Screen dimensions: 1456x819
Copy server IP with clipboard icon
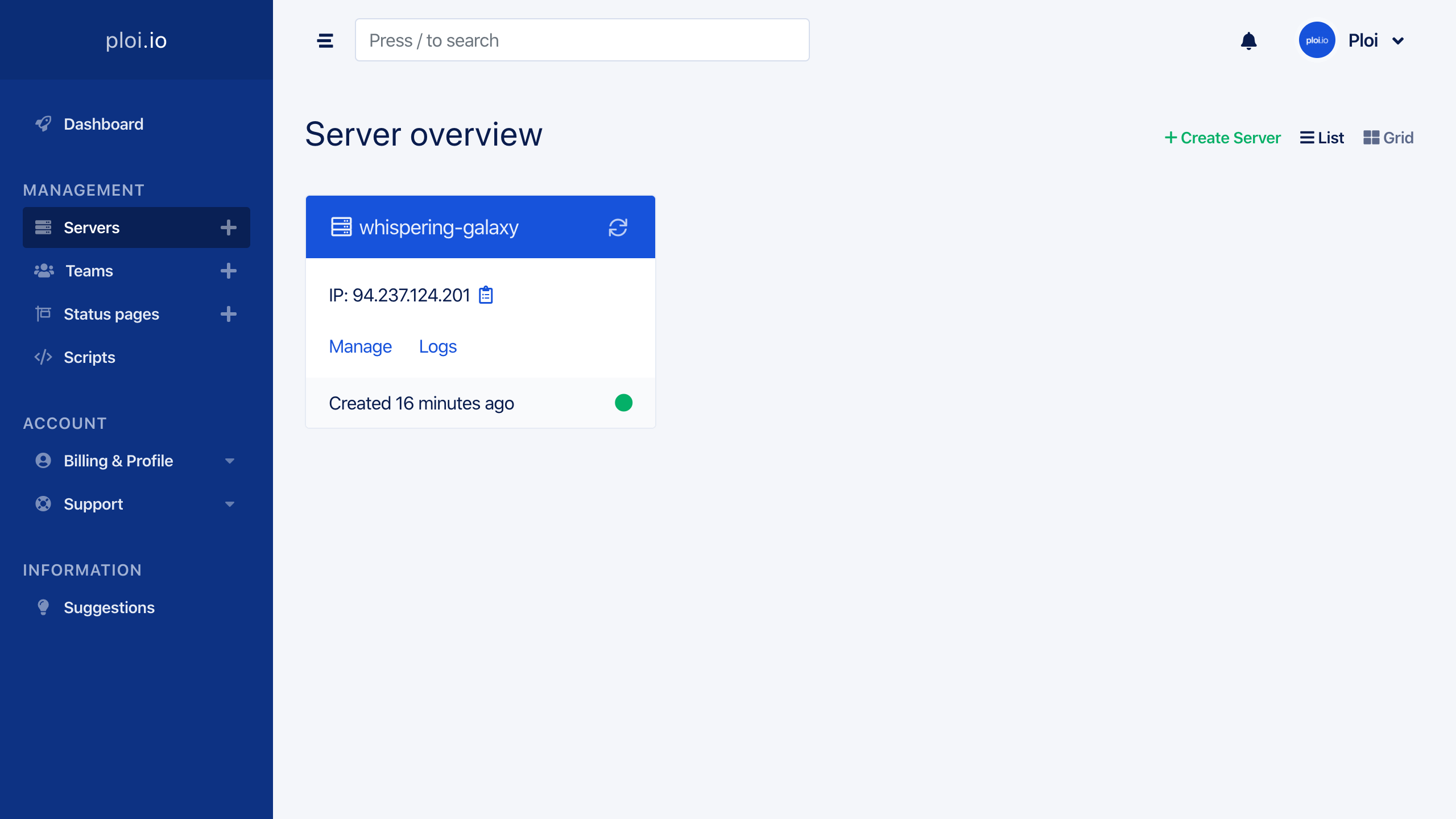(x=486, y=295)
